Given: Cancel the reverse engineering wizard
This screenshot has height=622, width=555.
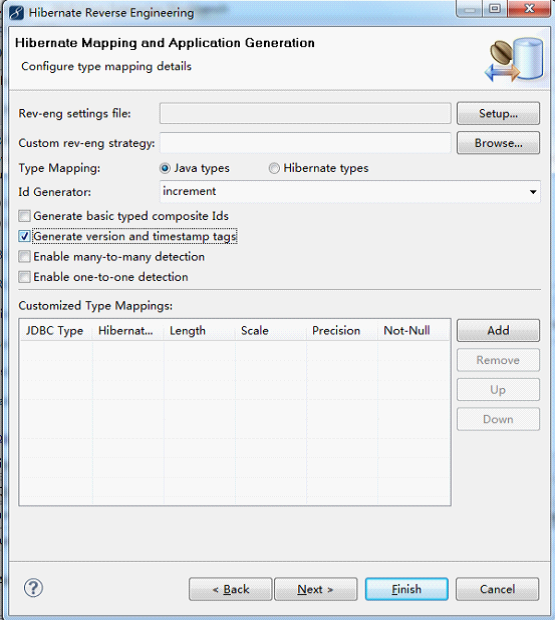Looking at the screenshot, I should (x=497, y=589).
